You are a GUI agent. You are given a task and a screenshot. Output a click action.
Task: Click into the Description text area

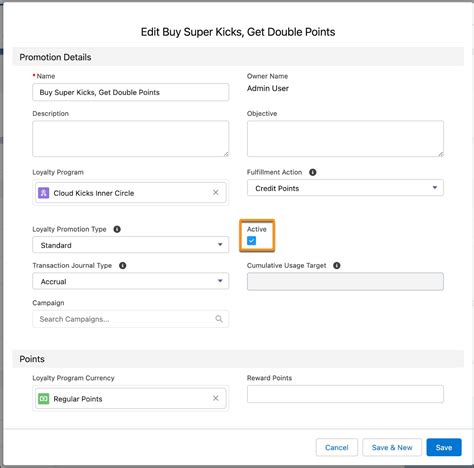[131, 139]
